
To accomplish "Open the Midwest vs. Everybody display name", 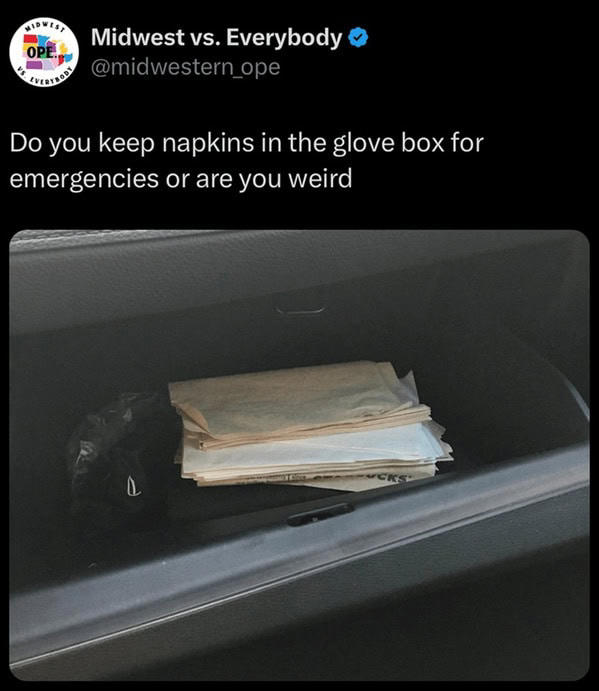I will tap(216, 37).
